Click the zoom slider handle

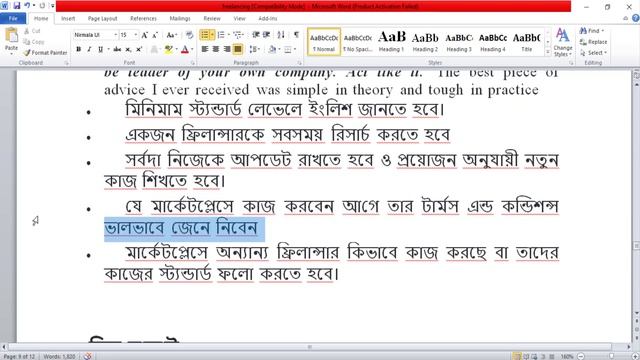tap(611, 356)
